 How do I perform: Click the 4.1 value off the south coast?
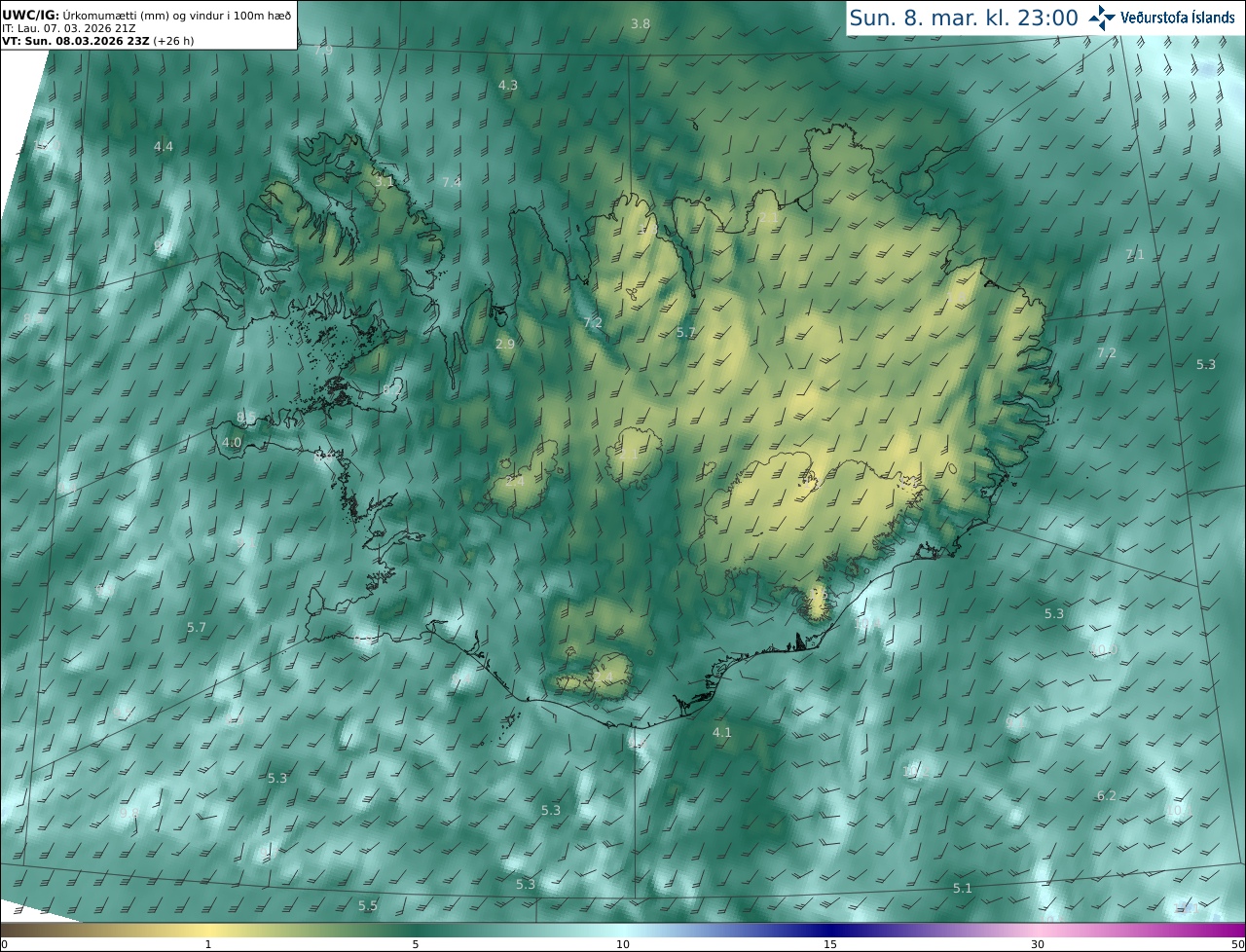click(x=721, y=732)
